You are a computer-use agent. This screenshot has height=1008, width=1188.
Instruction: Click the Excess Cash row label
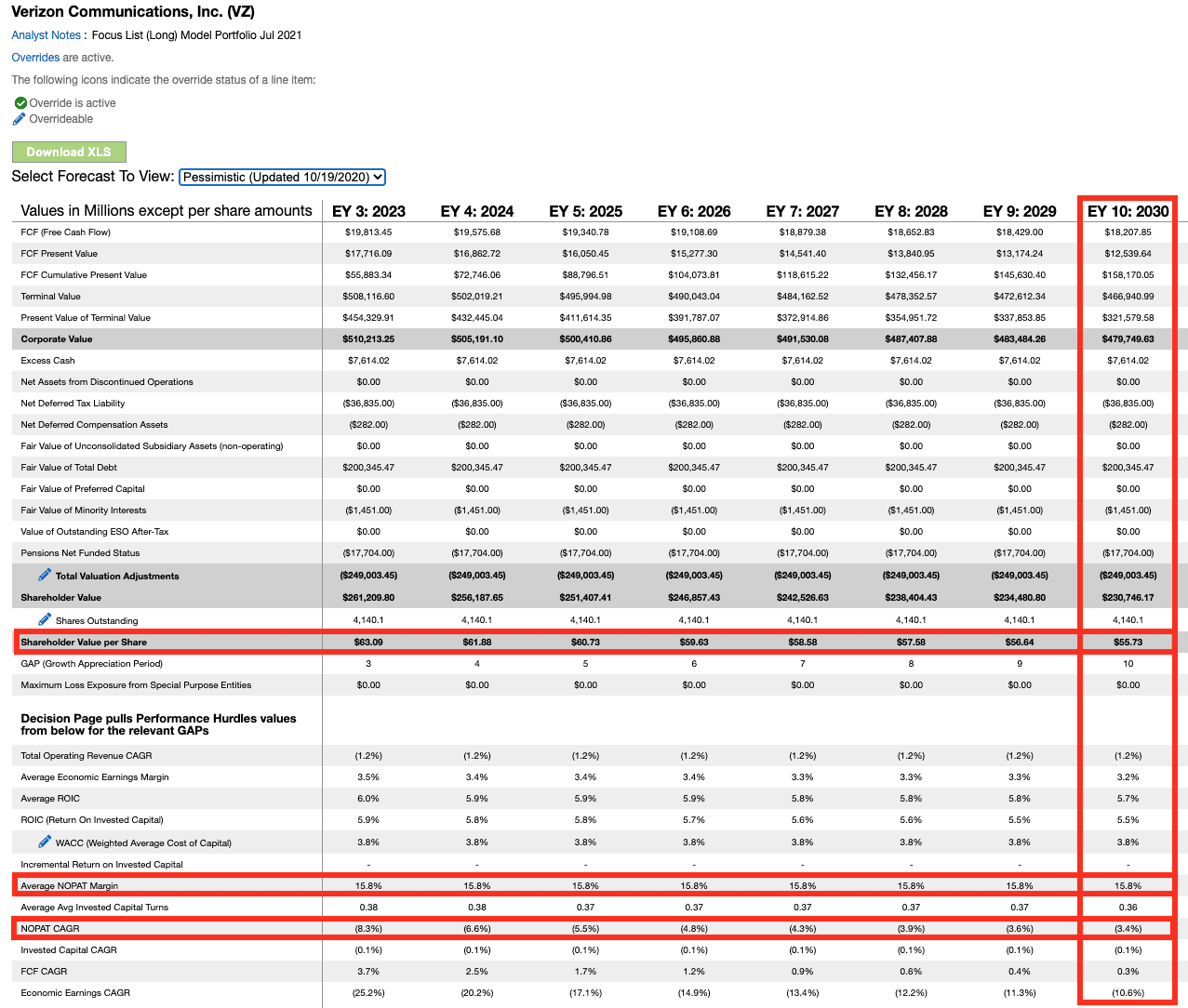(47, 361)
